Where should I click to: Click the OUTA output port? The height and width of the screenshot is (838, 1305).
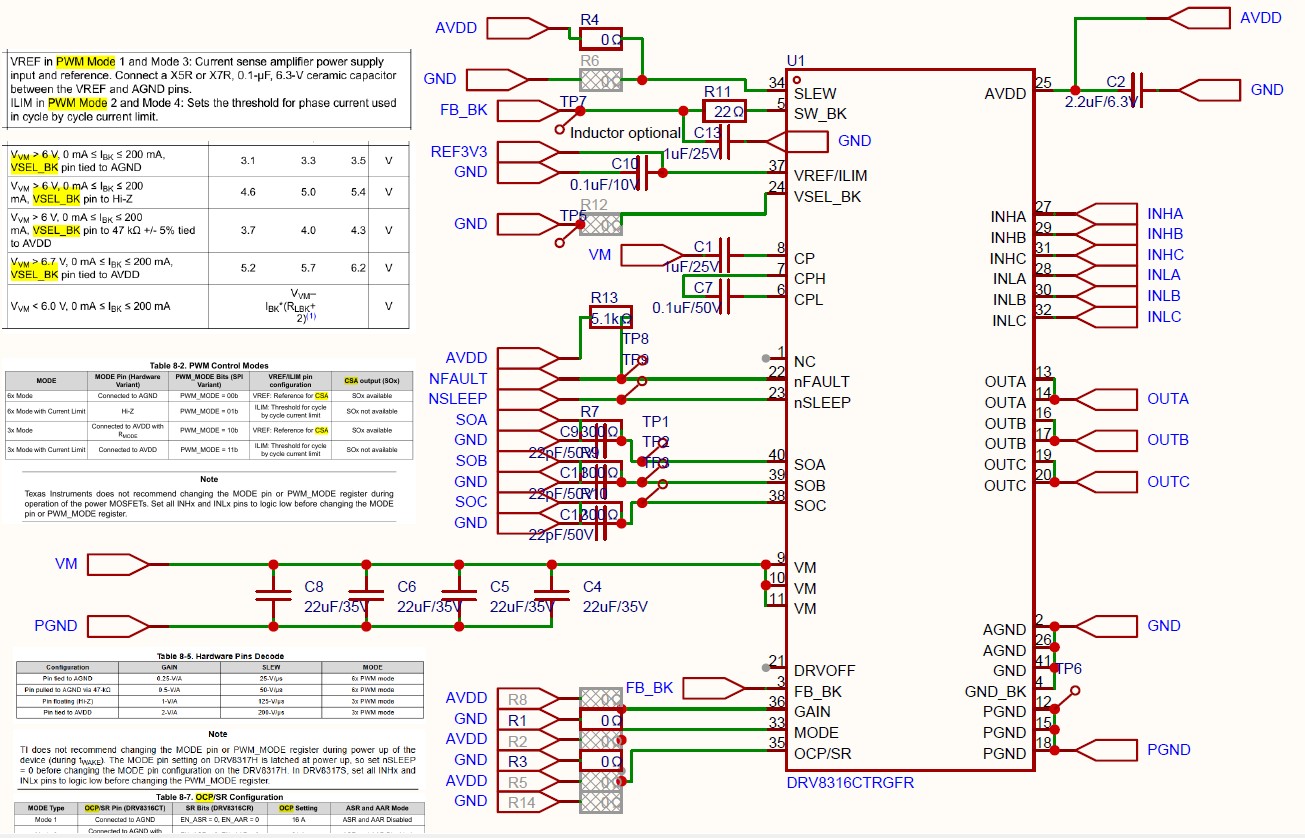point(1107,399)
